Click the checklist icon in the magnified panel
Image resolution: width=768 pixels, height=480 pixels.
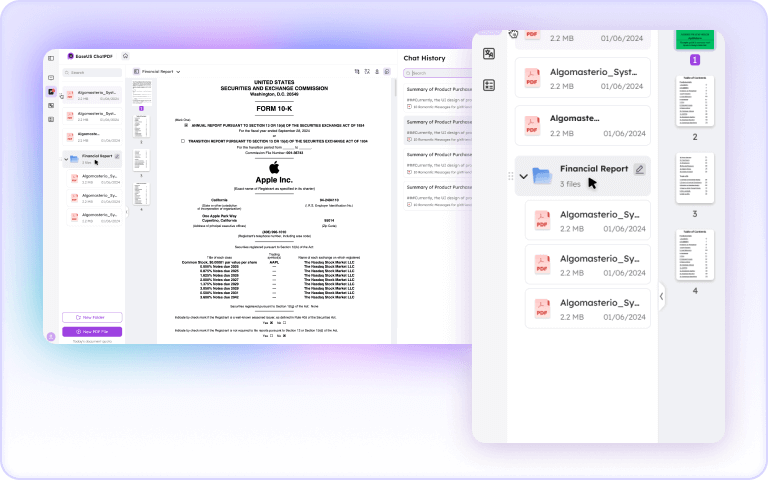click(x=489, y=85)
